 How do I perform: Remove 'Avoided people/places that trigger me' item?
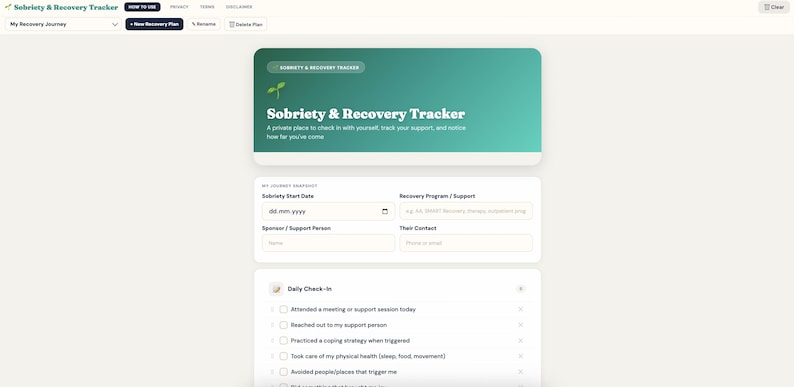tap(521, 372)
